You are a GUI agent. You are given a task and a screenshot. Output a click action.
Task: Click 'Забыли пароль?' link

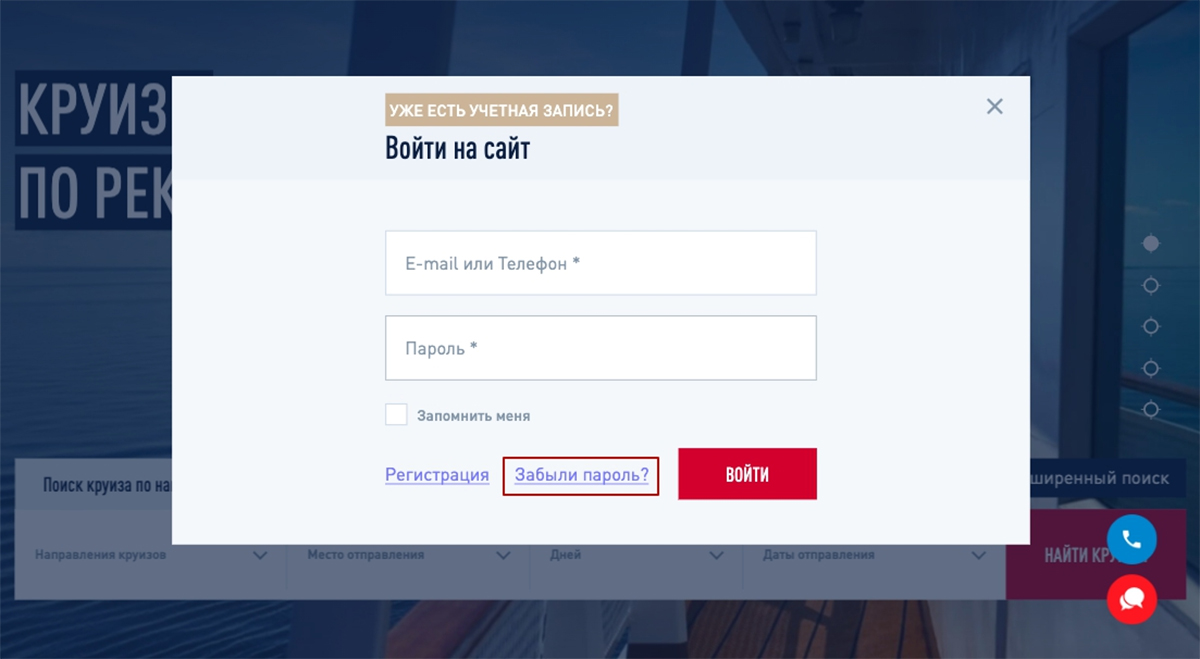pos(581,475)
